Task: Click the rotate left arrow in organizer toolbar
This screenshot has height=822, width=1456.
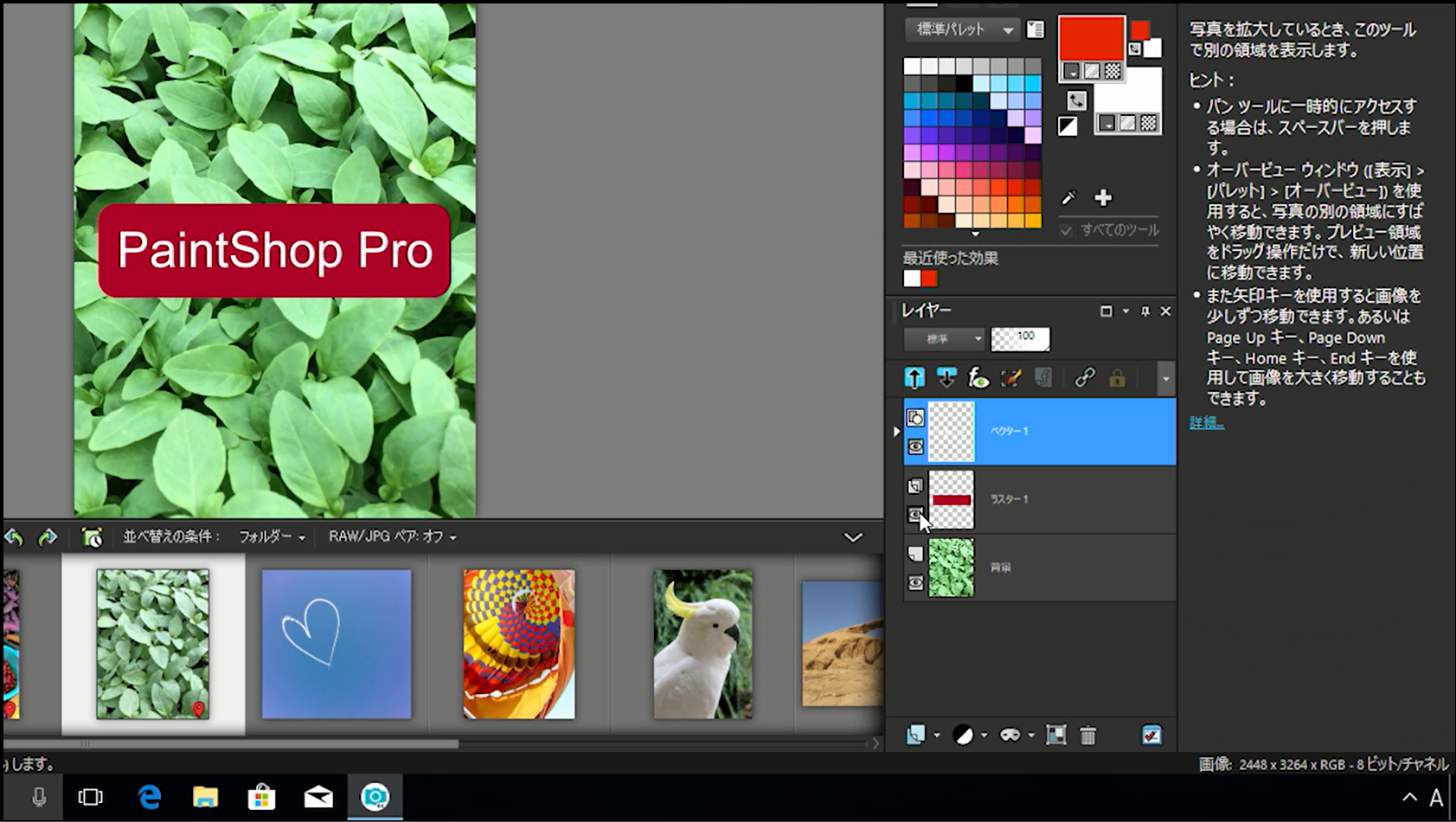Action: tap(14, 537)
